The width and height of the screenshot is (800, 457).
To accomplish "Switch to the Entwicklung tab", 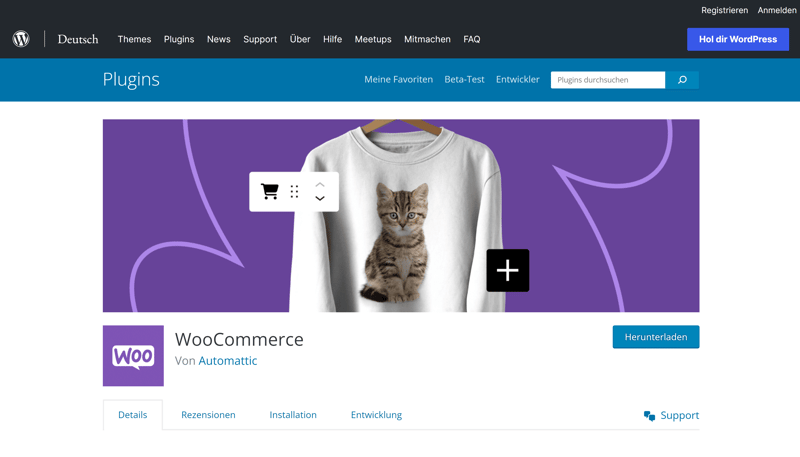I will [x=376, y=415].
